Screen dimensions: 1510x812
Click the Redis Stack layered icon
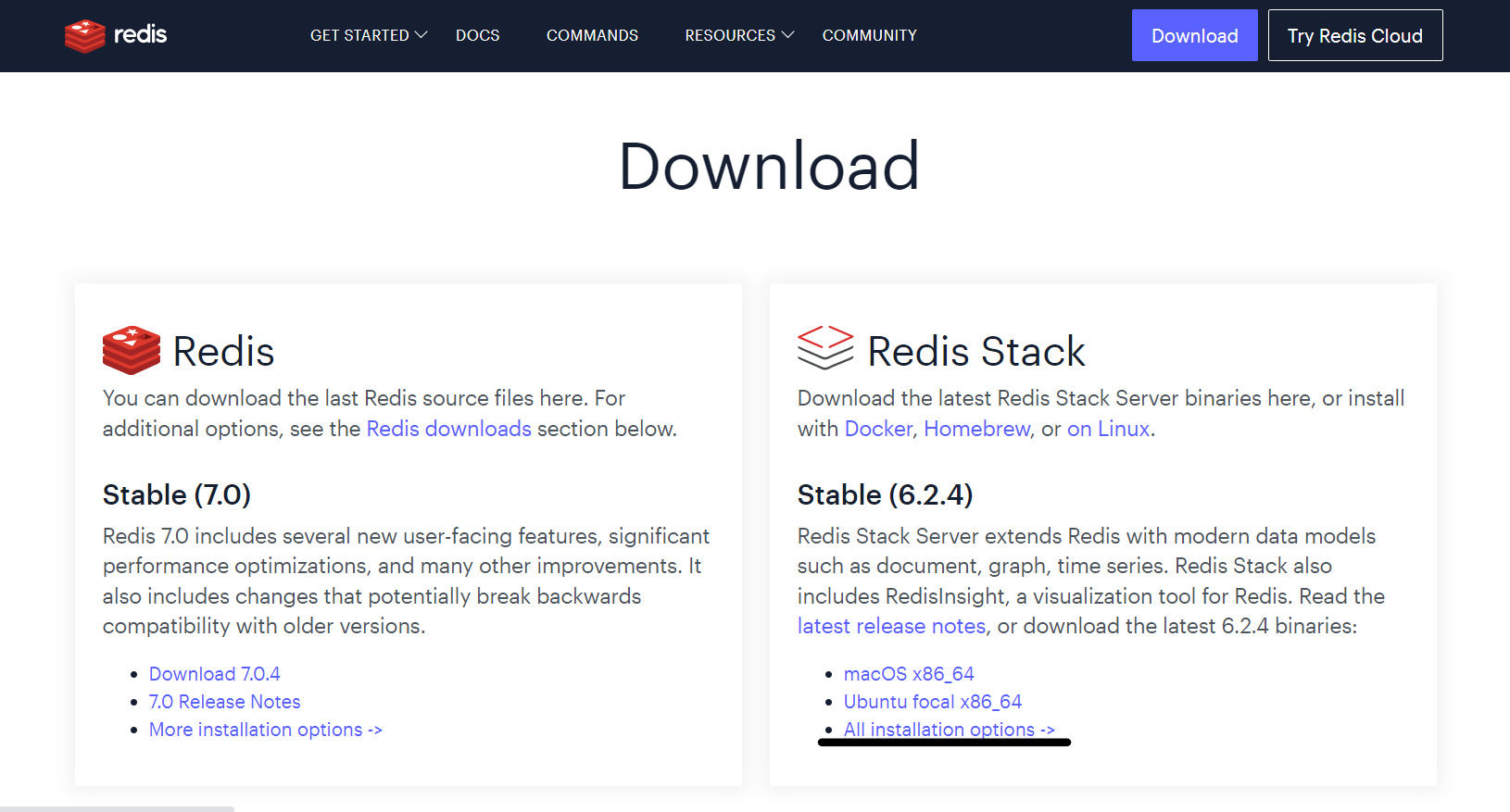(x=825, y=347)
